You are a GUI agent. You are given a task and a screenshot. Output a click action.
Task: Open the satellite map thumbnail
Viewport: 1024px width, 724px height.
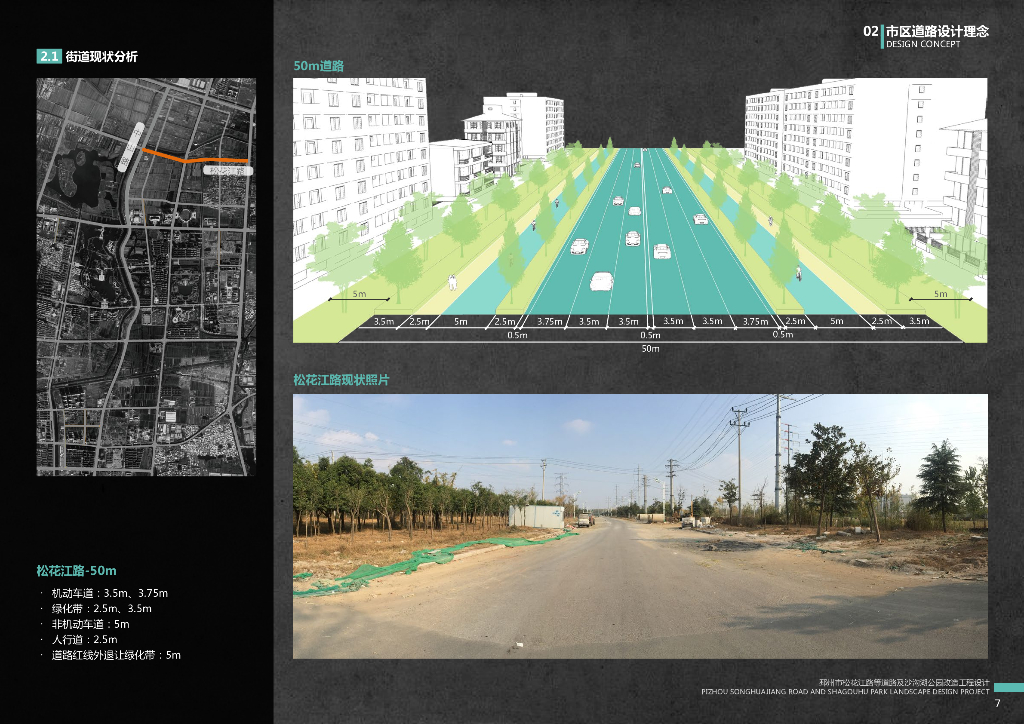pos(146,277)
